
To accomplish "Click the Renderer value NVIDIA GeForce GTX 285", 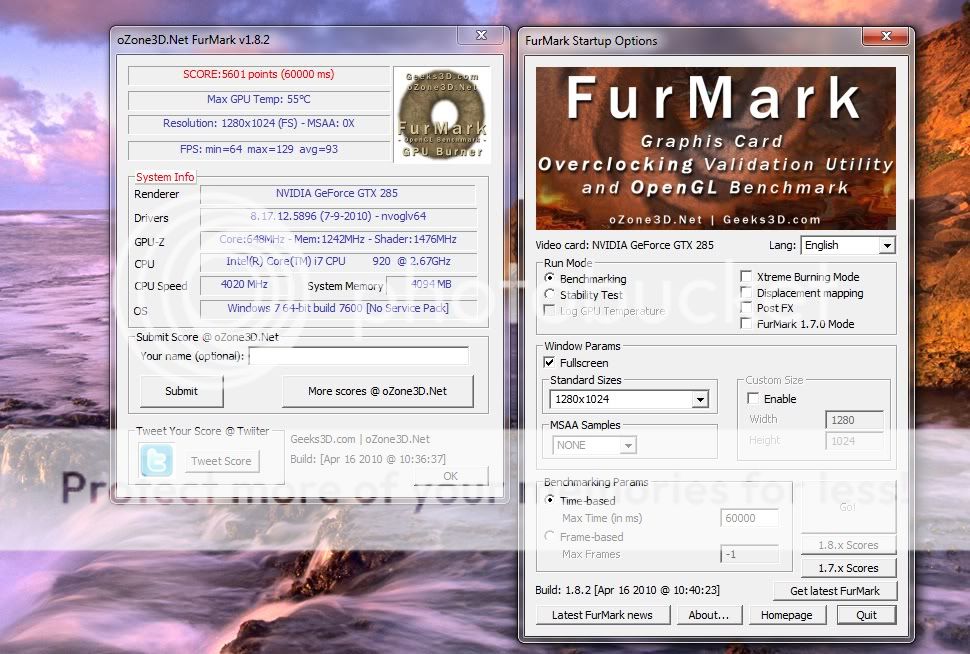I will [x=337, y=193].
